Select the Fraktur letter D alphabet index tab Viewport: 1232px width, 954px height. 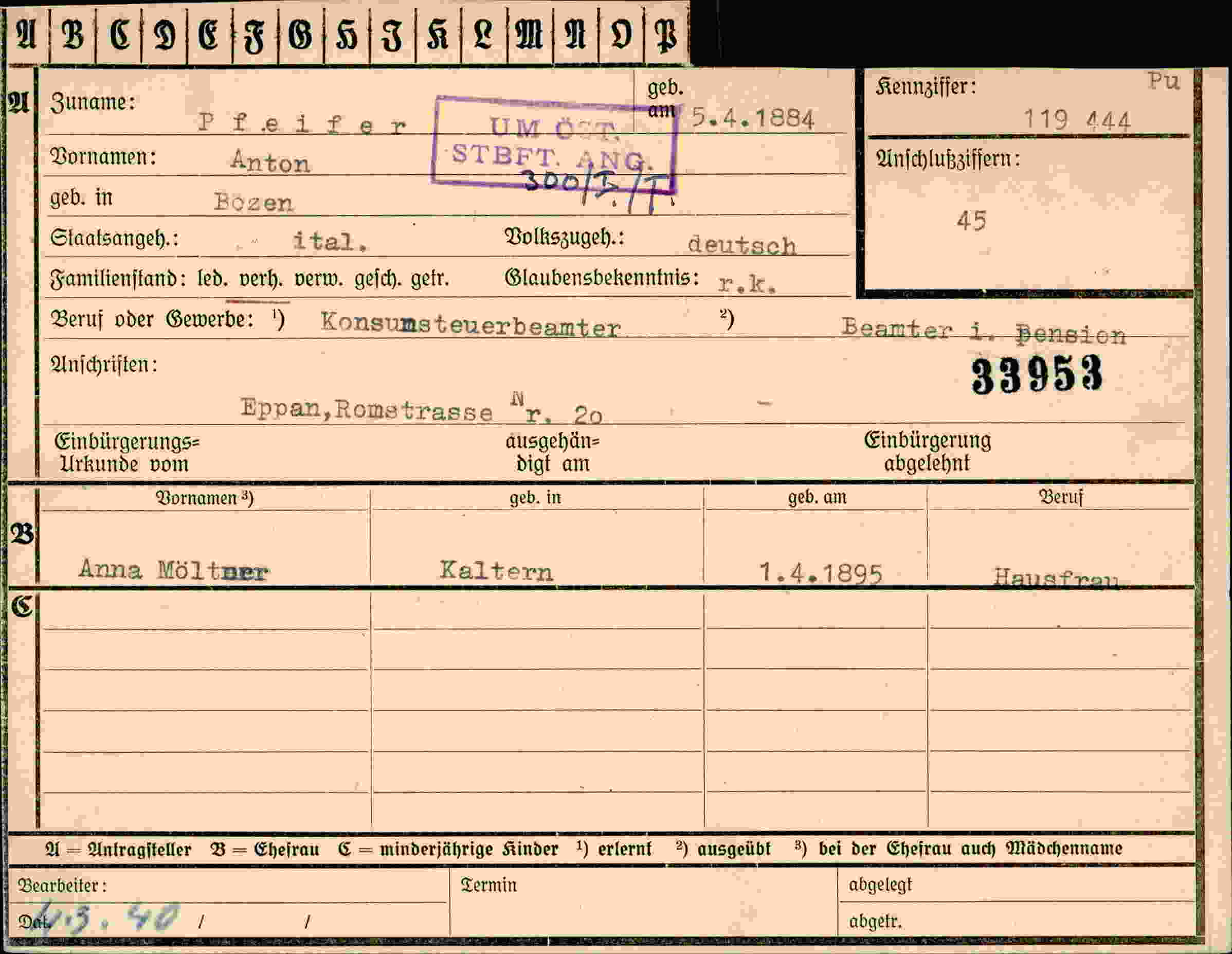[x=164, y=35]
